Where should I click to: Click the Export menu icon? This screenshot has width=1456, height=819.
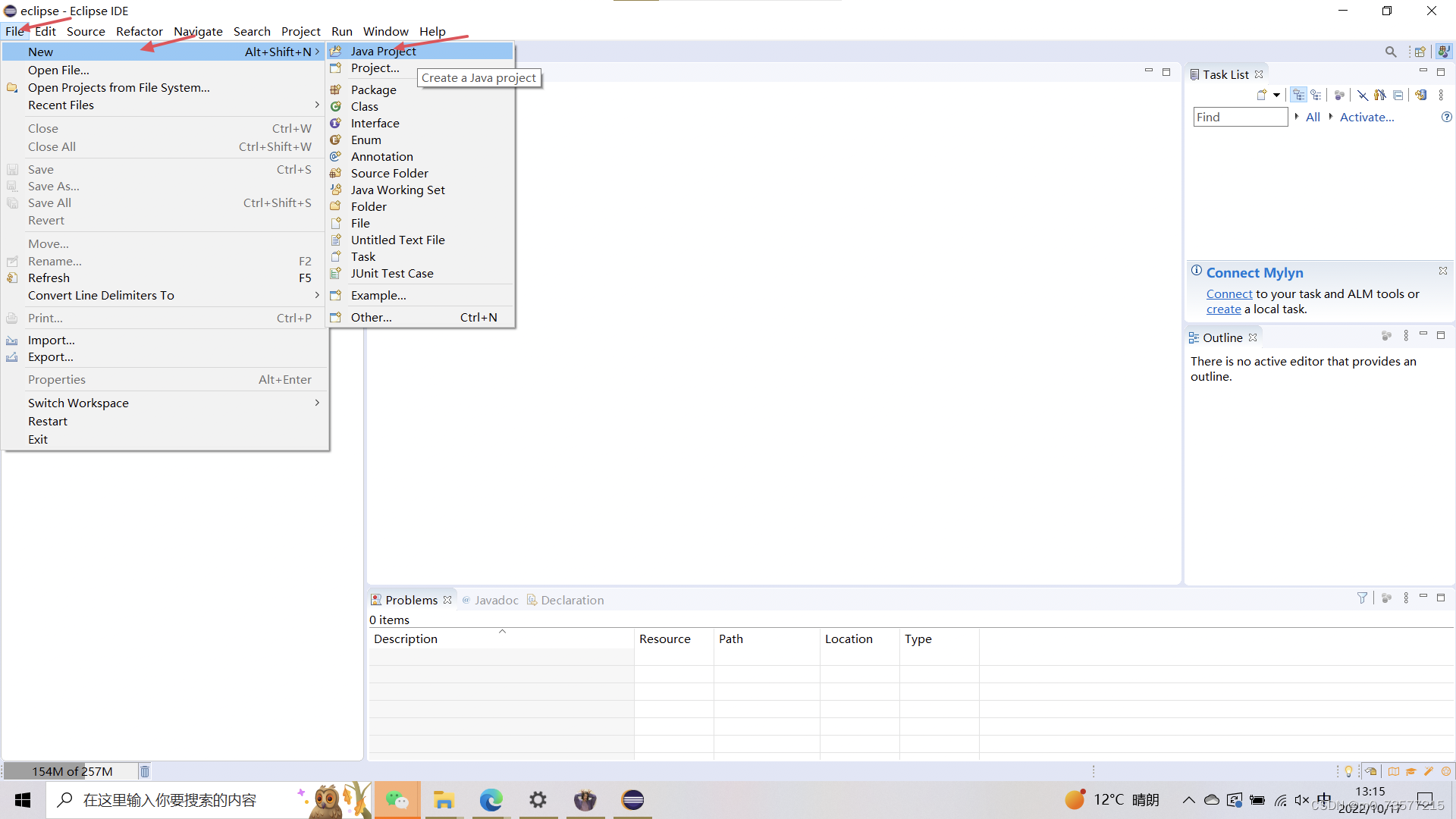tap(12, 357)
